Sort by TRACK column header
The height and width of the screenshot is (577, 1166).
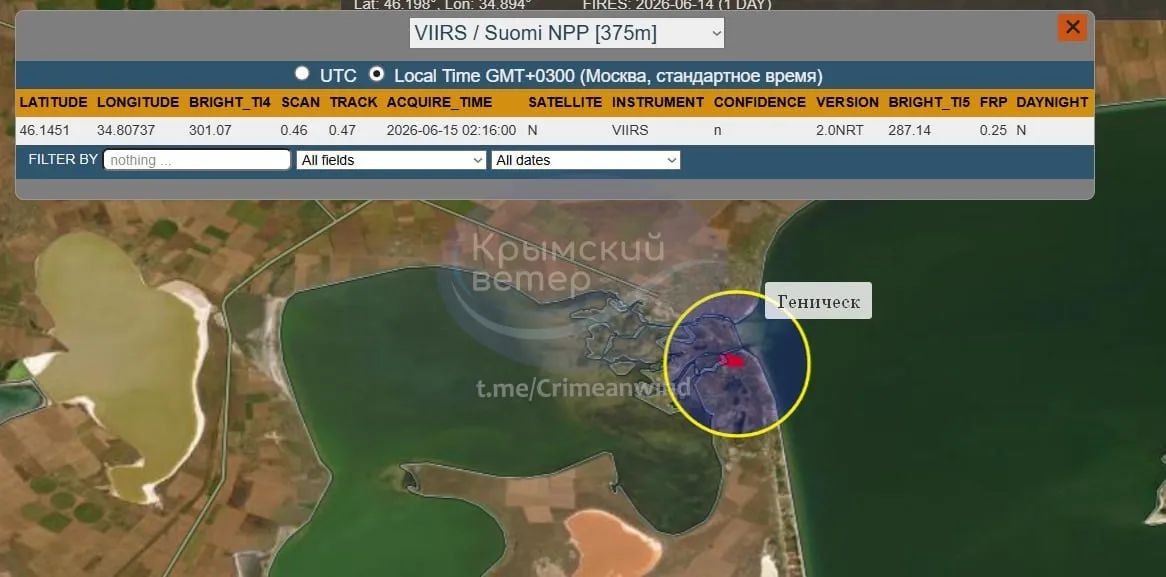(x=353, y=103)
